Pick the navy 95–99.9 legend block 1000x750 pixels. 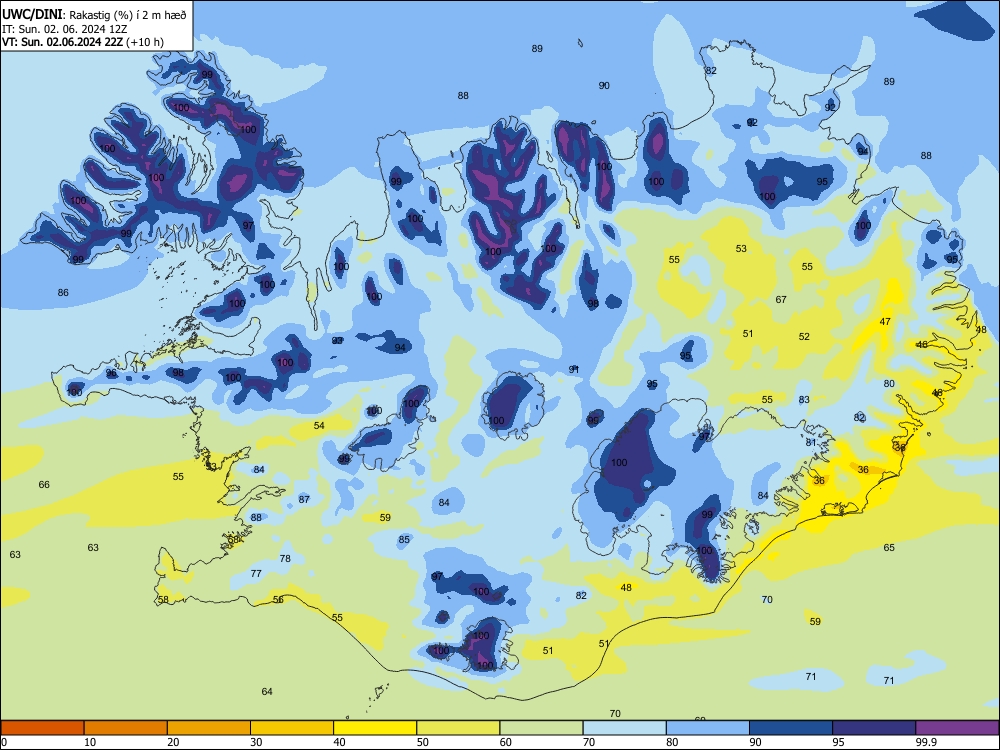(x=874, y=728)
